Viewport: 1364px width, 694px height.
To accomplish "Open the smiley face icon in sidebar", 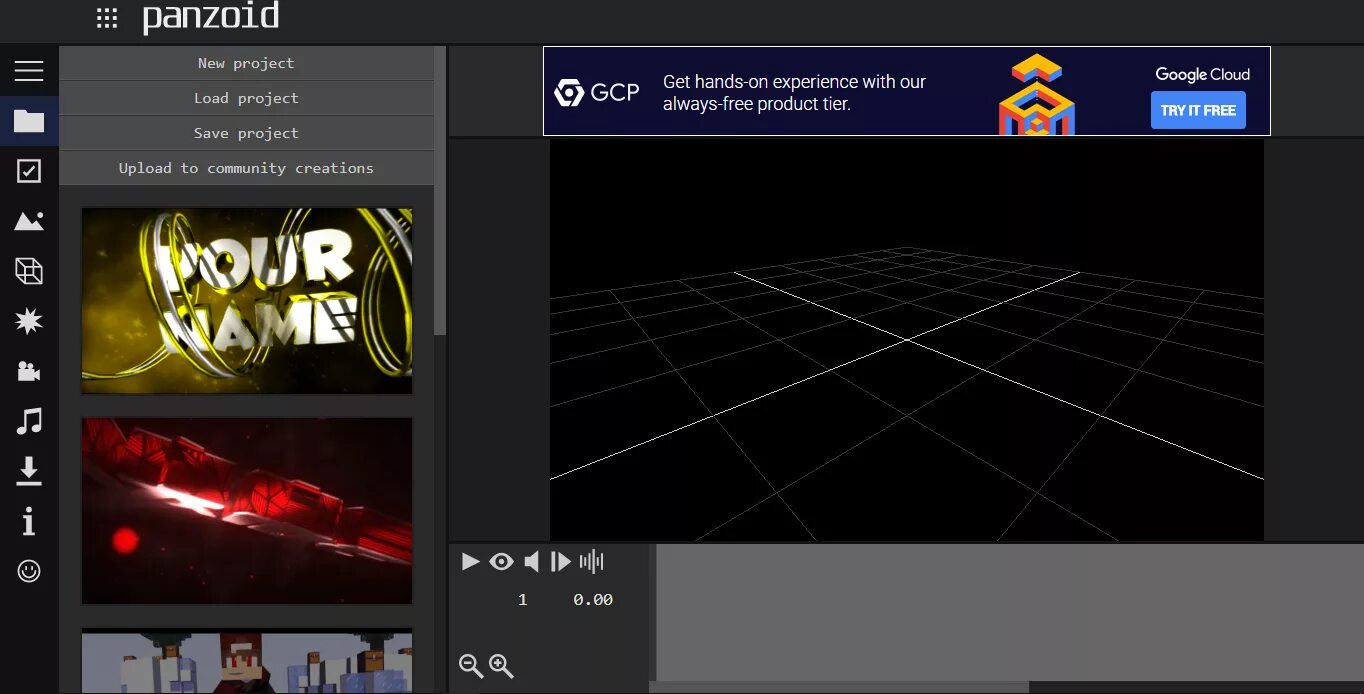I will tap(29, 571).
